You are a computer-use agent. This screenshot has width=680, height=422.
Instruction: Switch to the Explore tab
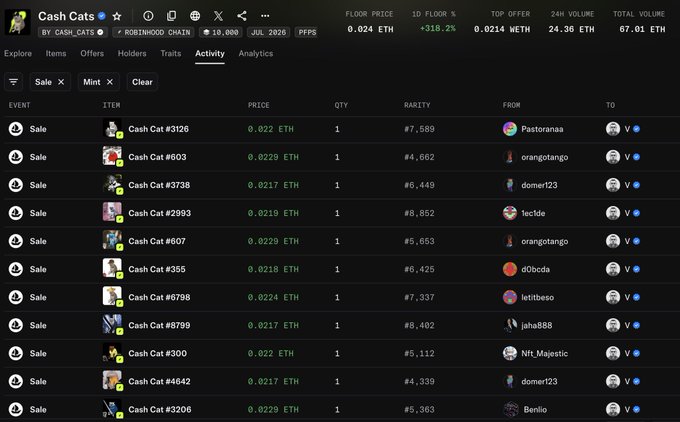point(18,53)
